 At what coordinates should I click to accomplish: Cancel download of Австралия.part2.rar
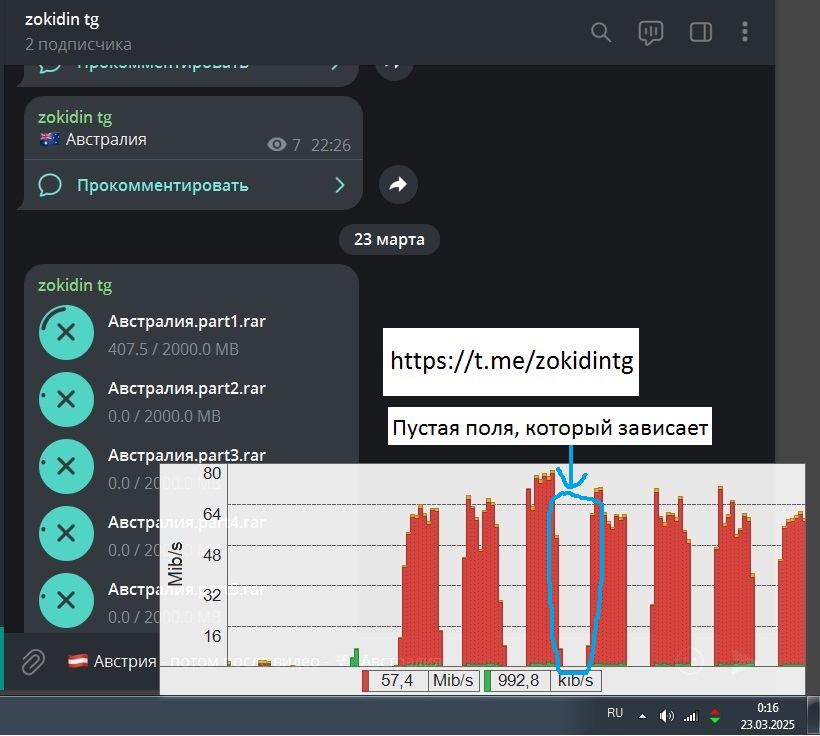tap(66, 399)
